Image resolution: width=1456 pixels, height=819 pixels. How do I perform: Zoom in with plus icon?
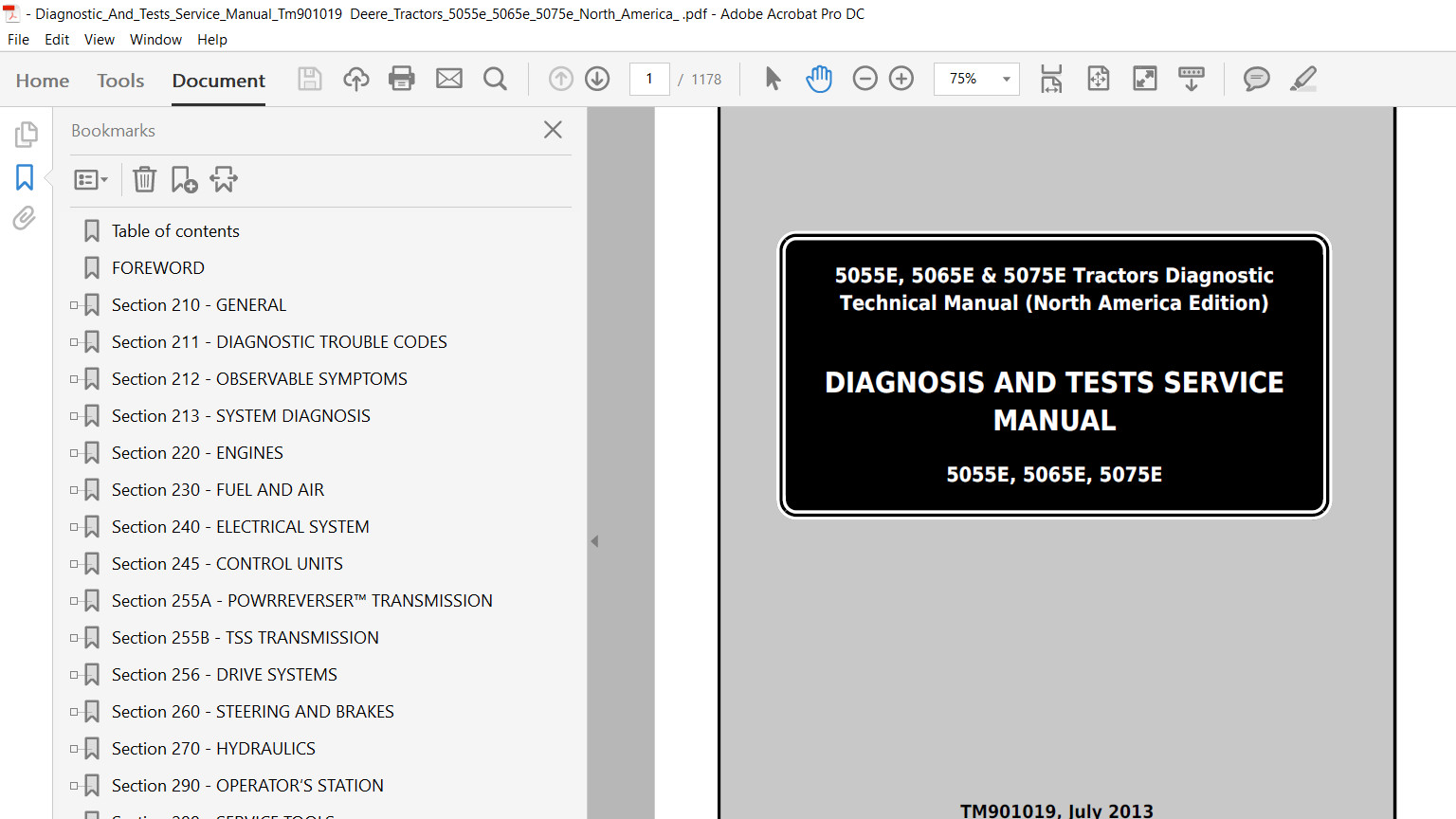point(901,79)
